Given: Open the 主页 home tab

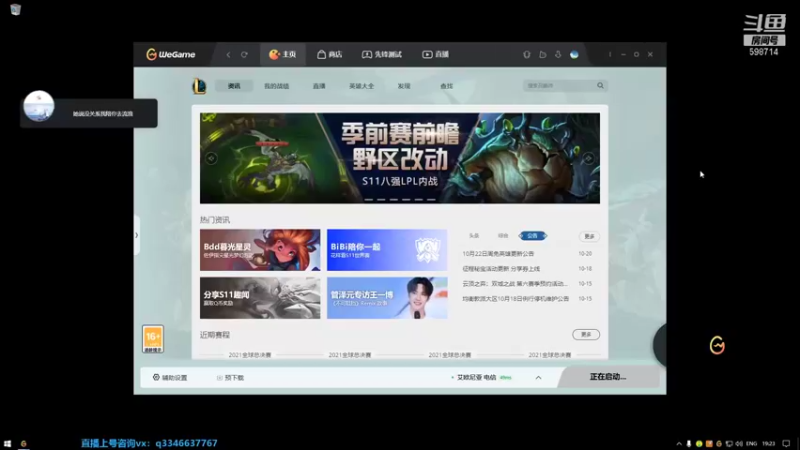Looking at the screenshot, I should (x=283, y=54).
